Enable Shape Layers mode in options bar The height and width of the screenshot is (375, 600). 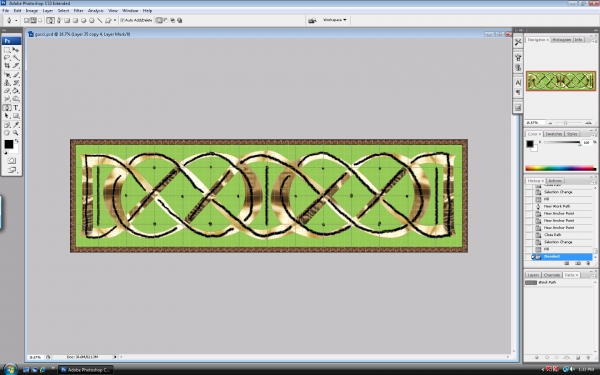tap(26, 20)
